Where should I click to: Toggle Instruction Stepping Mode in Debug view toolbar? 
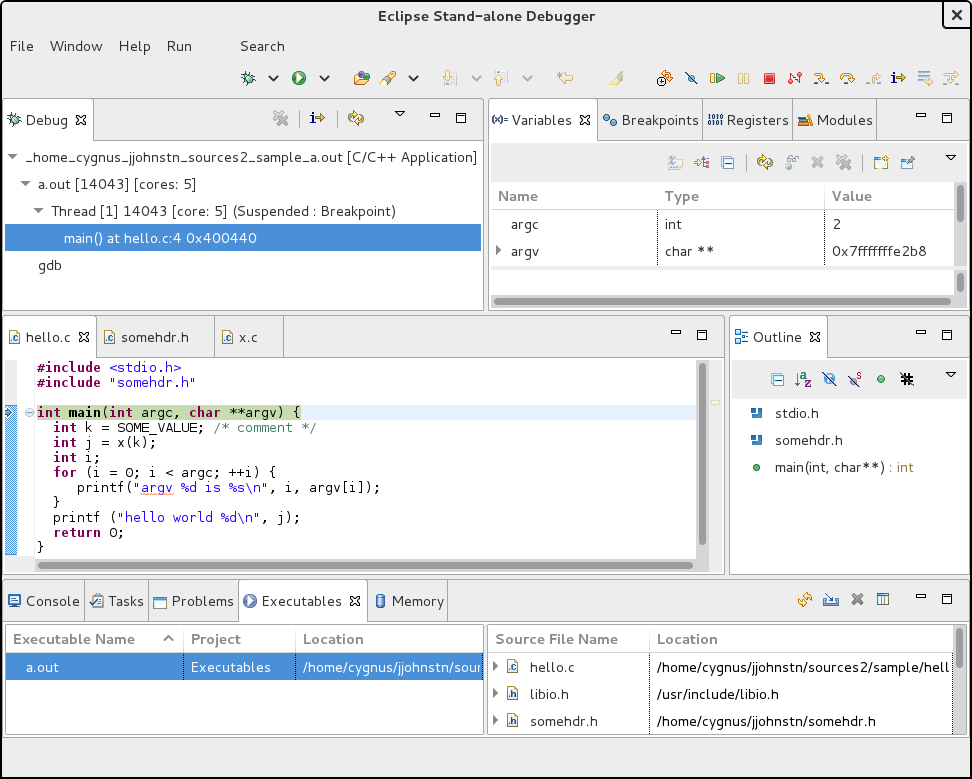(317, 118)
